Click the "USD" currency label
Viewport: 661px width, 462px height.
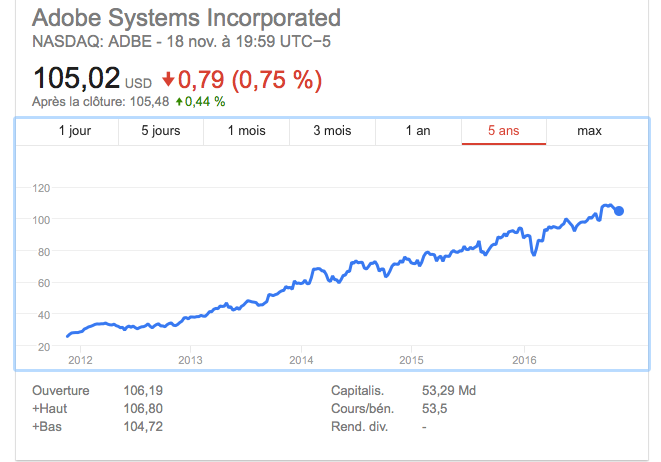[138, 83]
